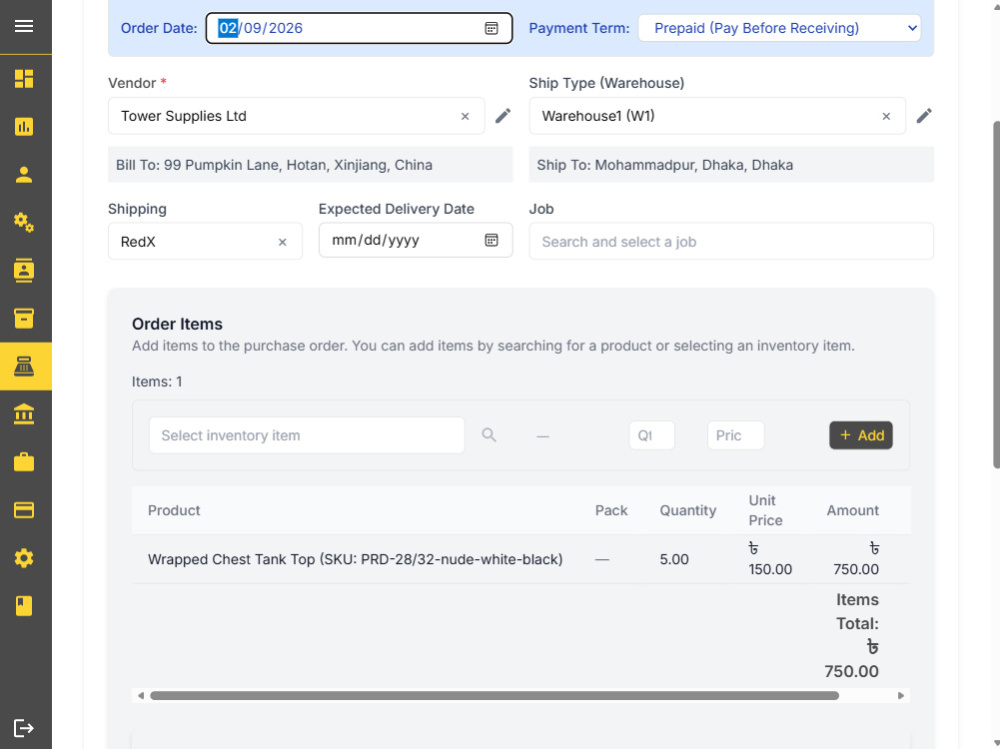Screen dimensions: 1000x749
Task: Open the Vendor combo box
Action: pos(296,116)
